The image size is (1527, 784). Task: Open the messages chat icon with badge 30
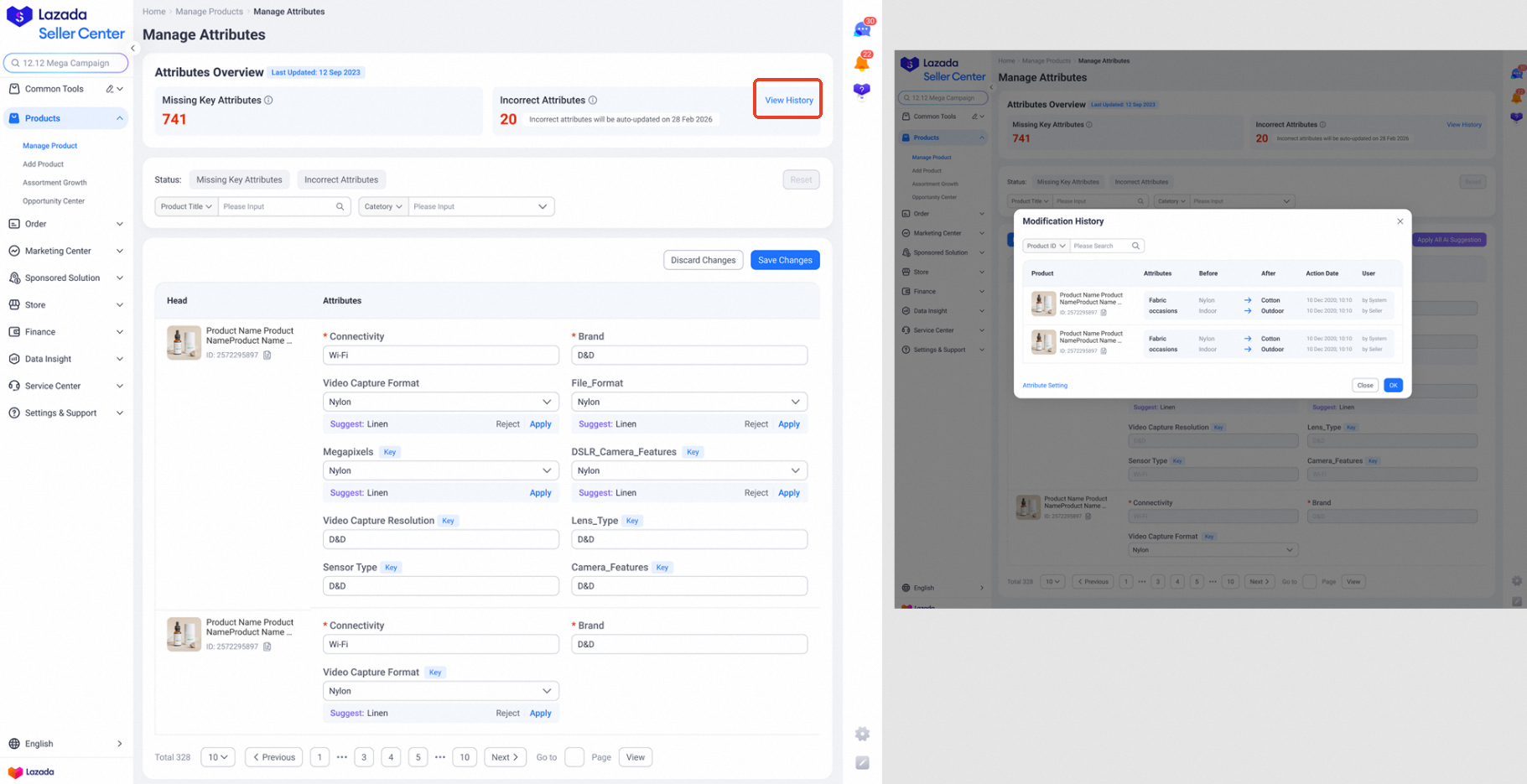pyautogui.click(x=862, y=28)
